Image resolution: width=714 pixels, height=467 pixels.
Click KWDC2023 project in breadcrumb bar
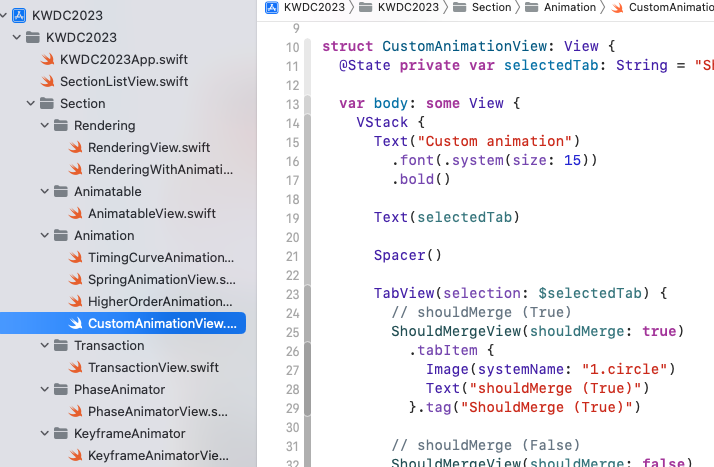[x=305, y=7]
